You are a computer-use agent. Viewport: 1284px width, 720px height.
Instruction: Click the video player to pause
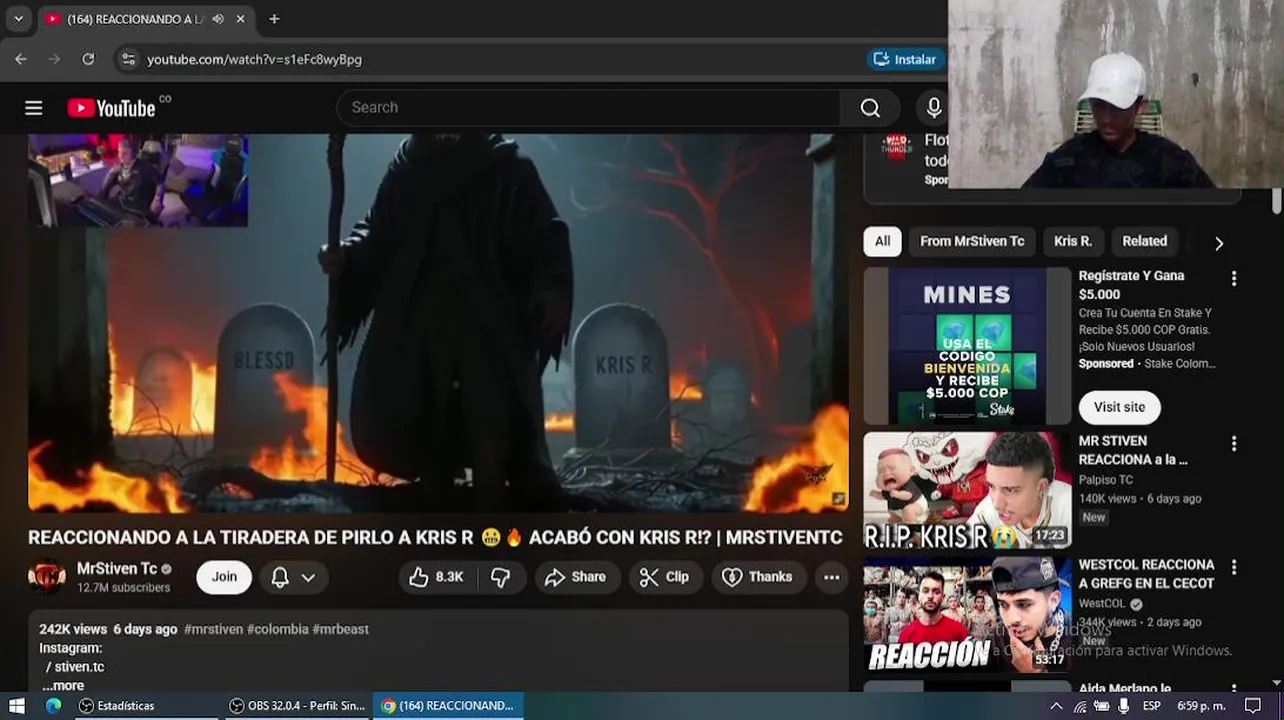tap(438, 322)
